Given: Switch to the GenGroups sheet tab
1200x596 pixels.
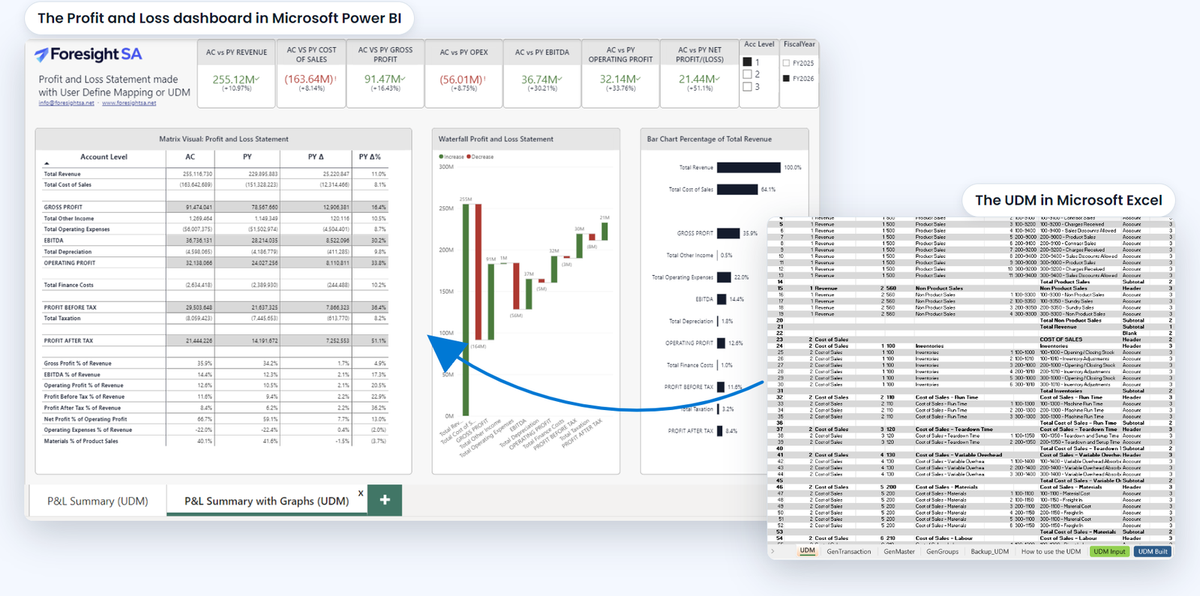Looking at the screenshot, I should click(943, 551).
